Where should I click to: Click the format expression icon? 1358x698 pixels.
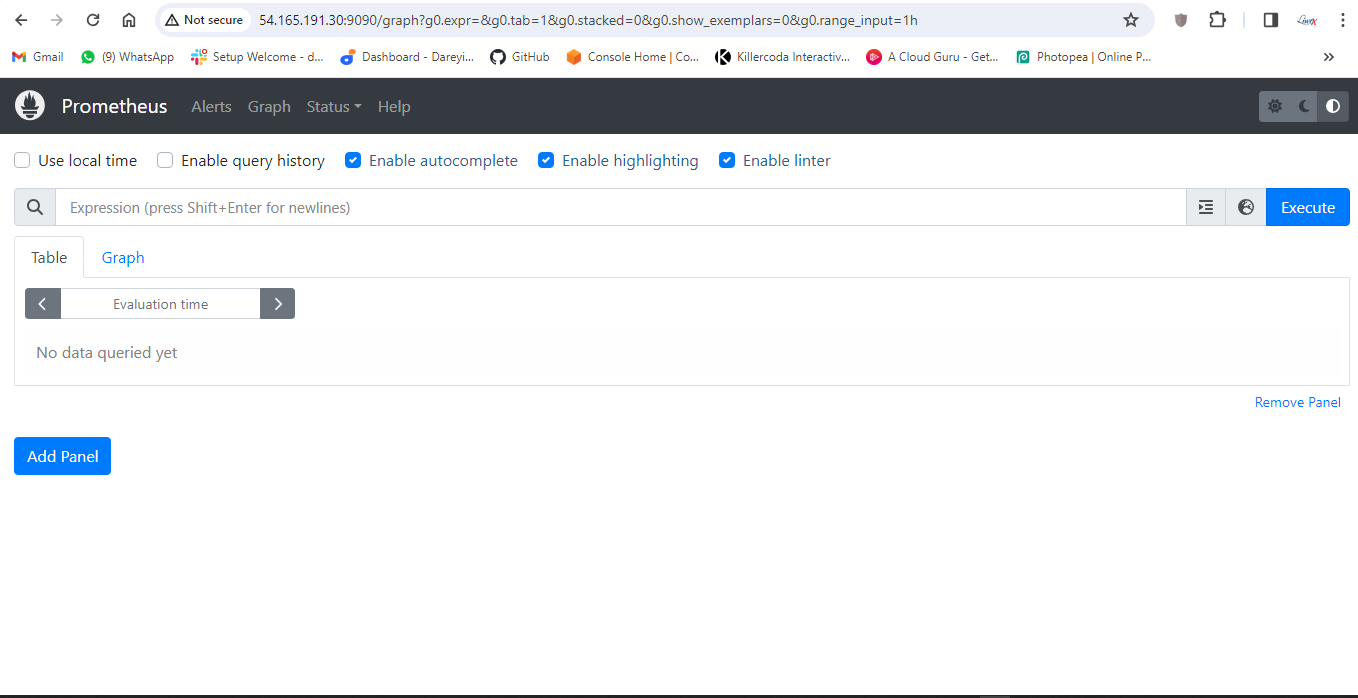click(x=1206, y=207)
